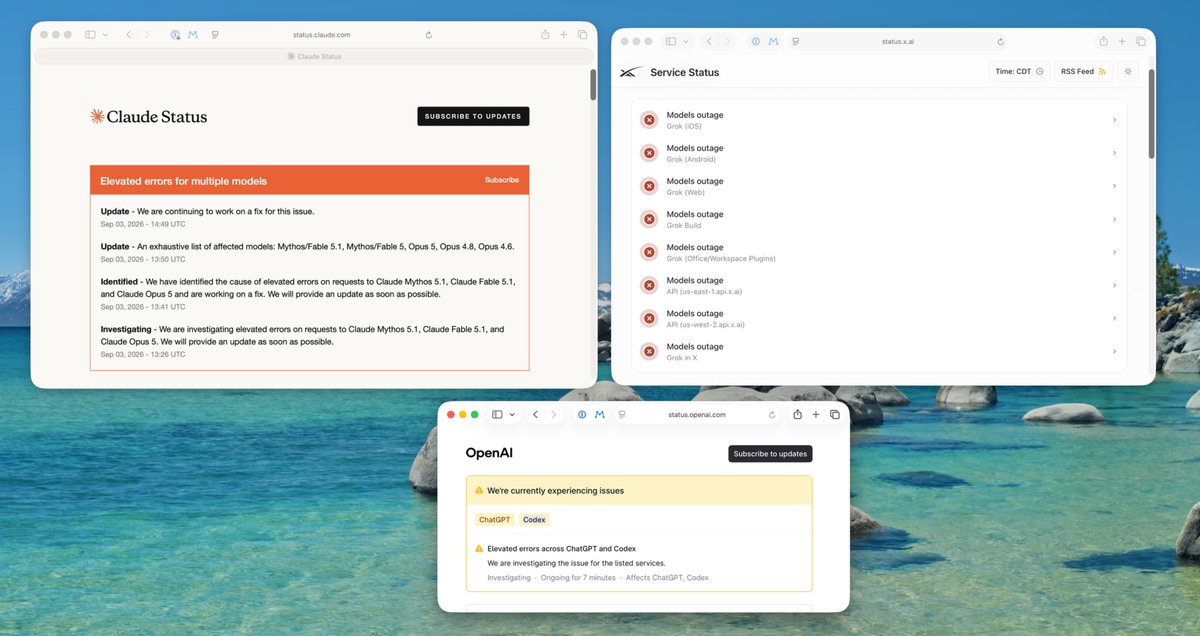Screen dimensions: 1200x636
Task: Click the 1Password-style extension icon in the OpenAI window
Action: point(582,414)
